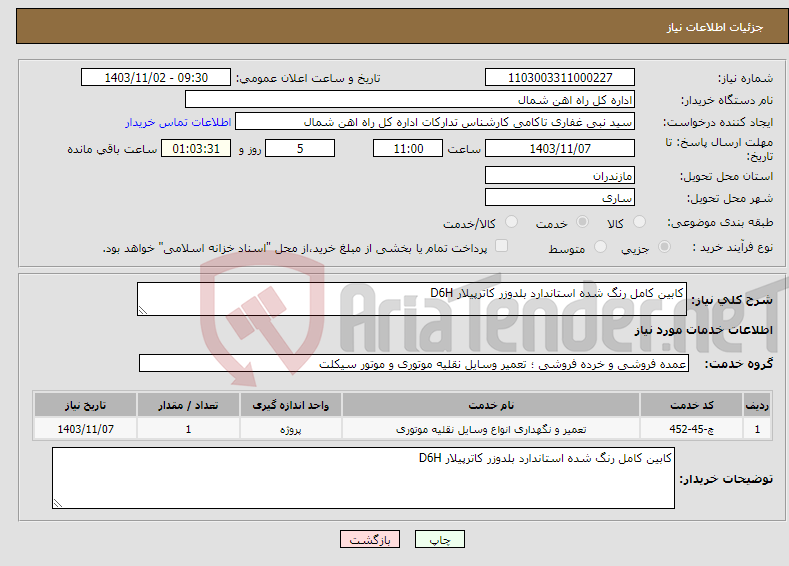Click the جزئیات اطلاعات نیاز header title
Image resolution: width=789 pixels, height=566 pixels.
(715, 27)
